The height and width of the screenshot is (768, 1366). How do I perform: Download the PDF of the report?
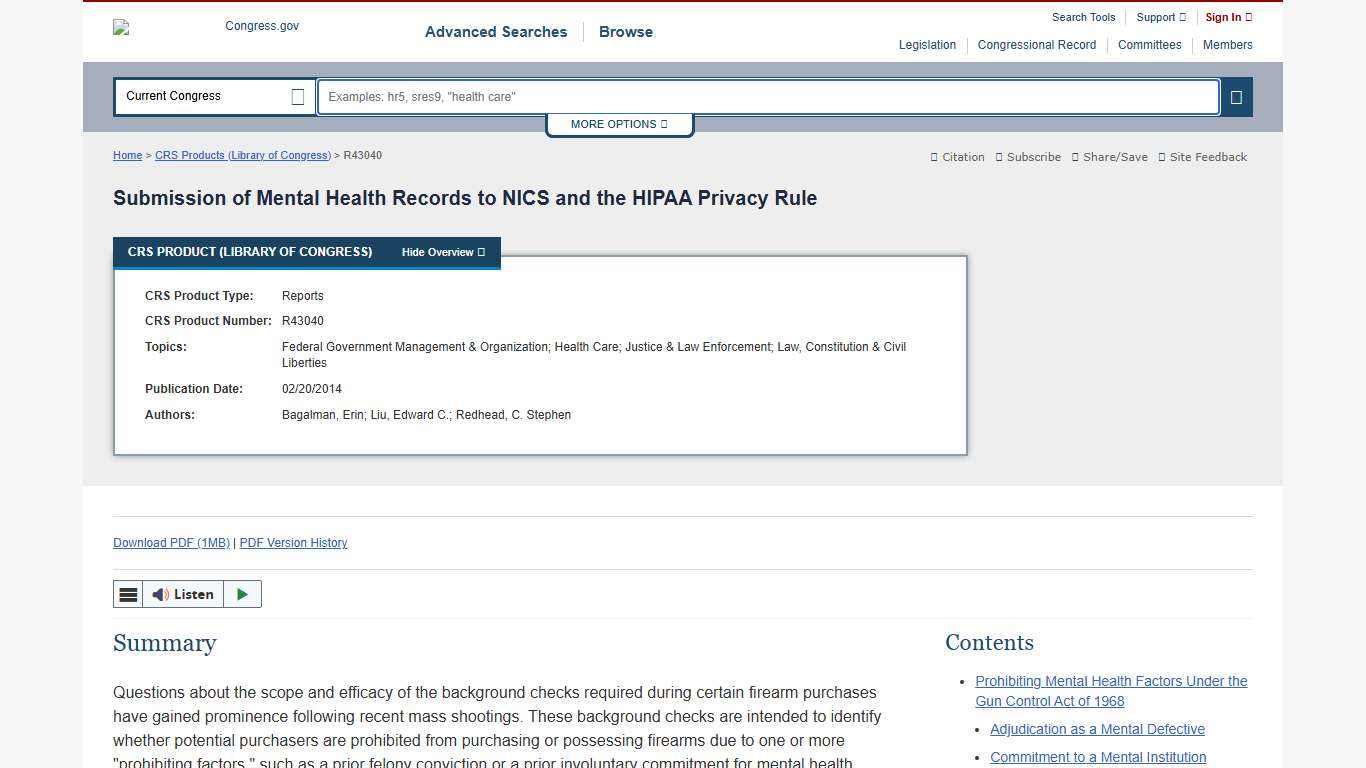(170, 543)
